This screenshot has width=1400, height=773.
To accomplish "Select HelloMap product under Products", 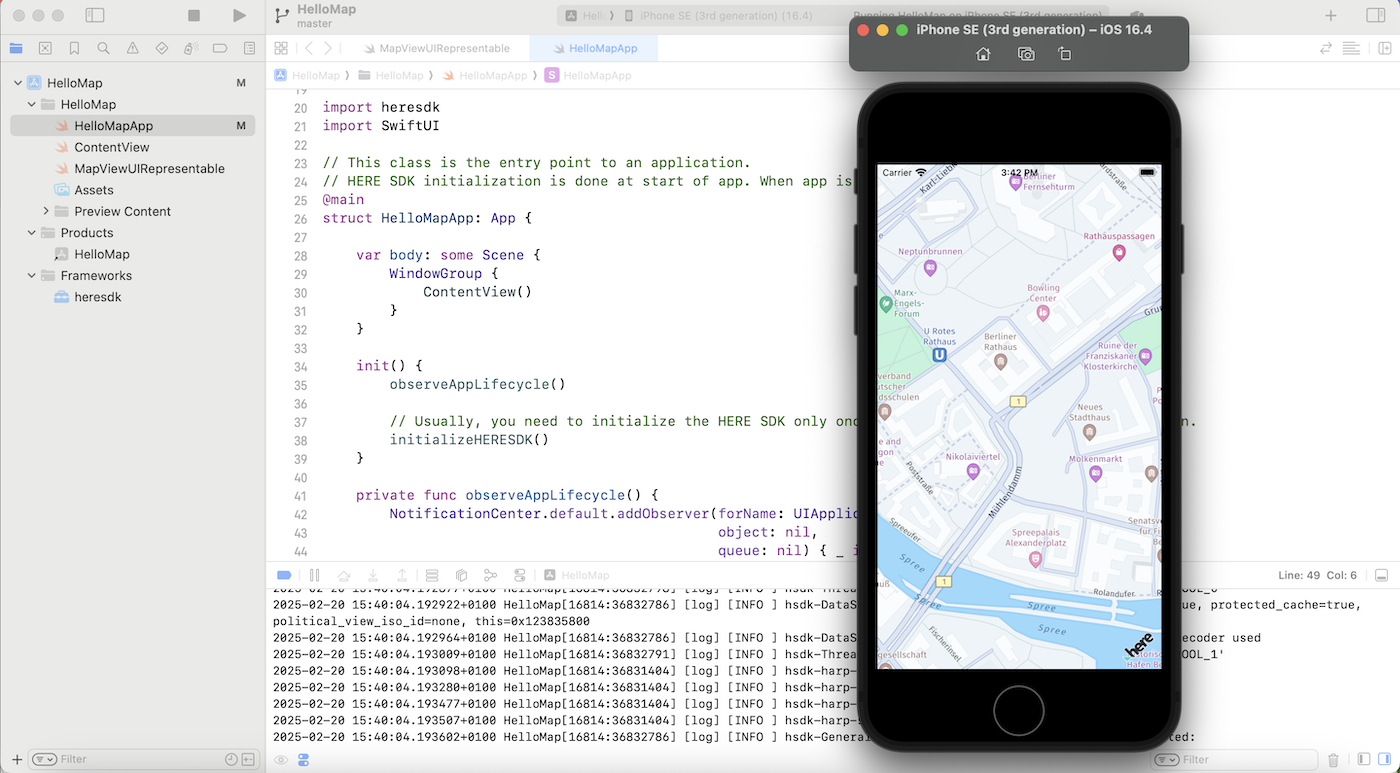I will coord(132,254).
